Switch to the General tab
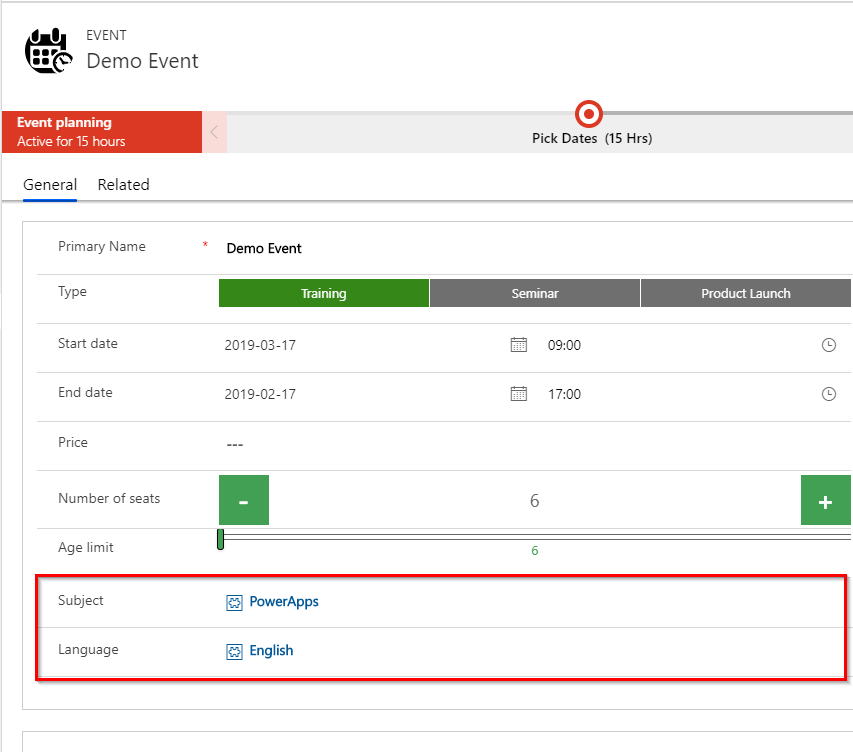 point(50,185)
